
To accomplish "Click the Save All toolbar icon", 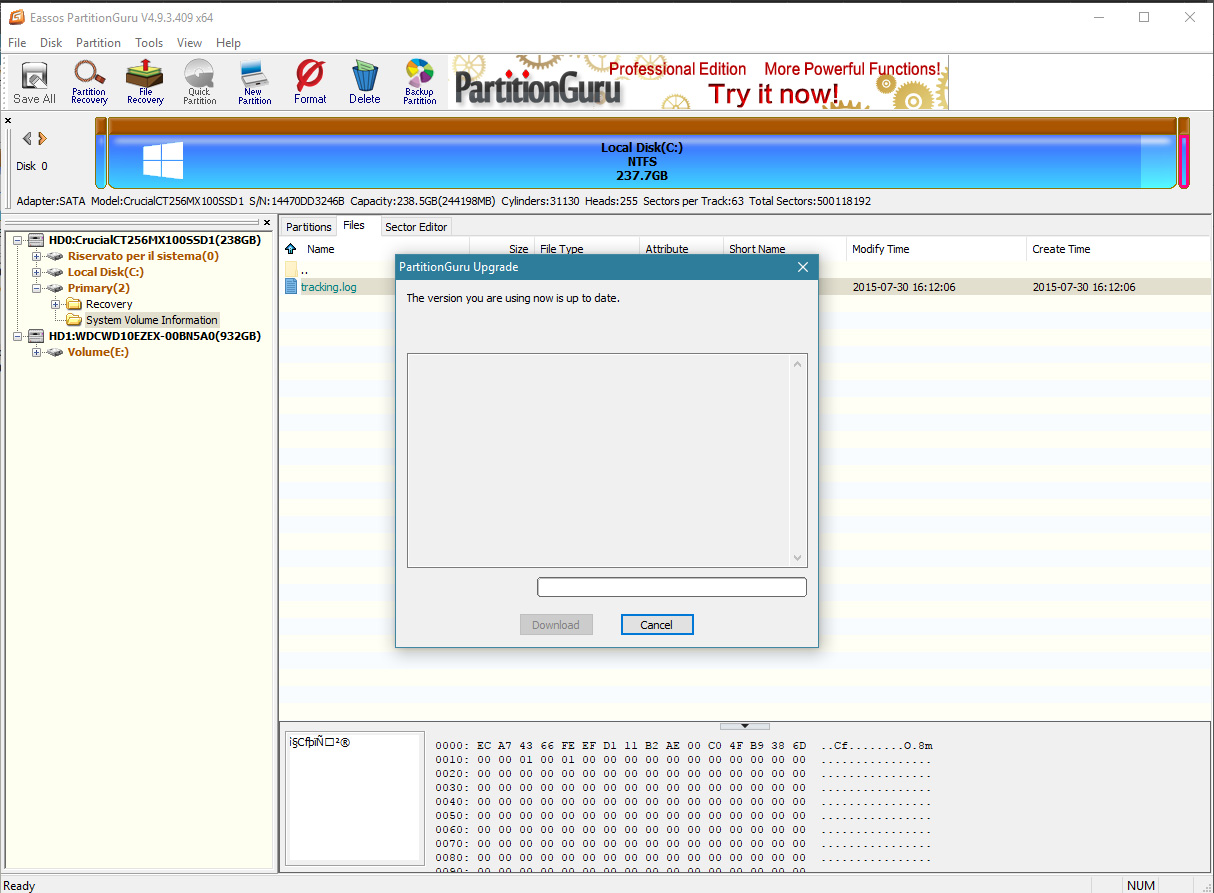I will (34, 82).
